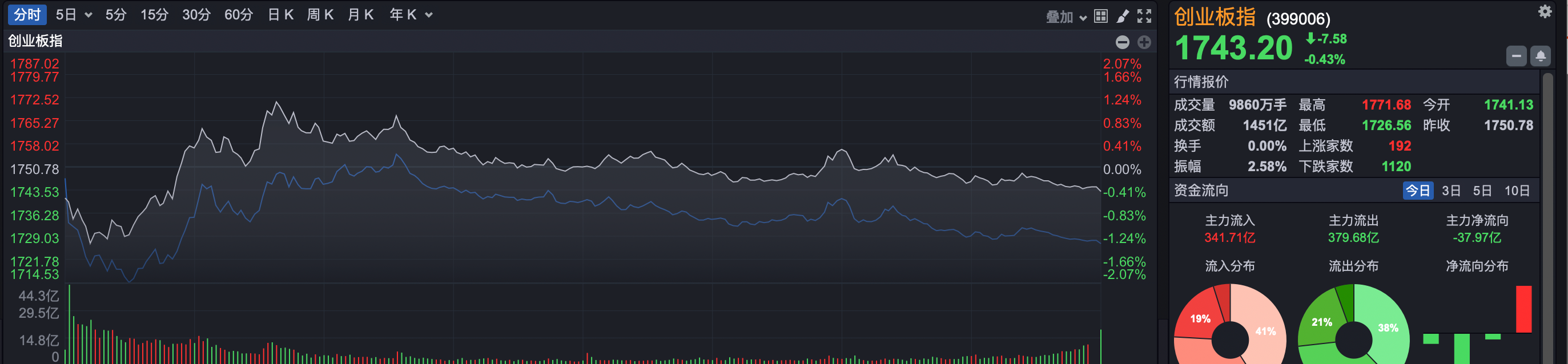Open the 日K daily candlestick chart
The width and height of the screenshot is (1568, 364).
280,15
